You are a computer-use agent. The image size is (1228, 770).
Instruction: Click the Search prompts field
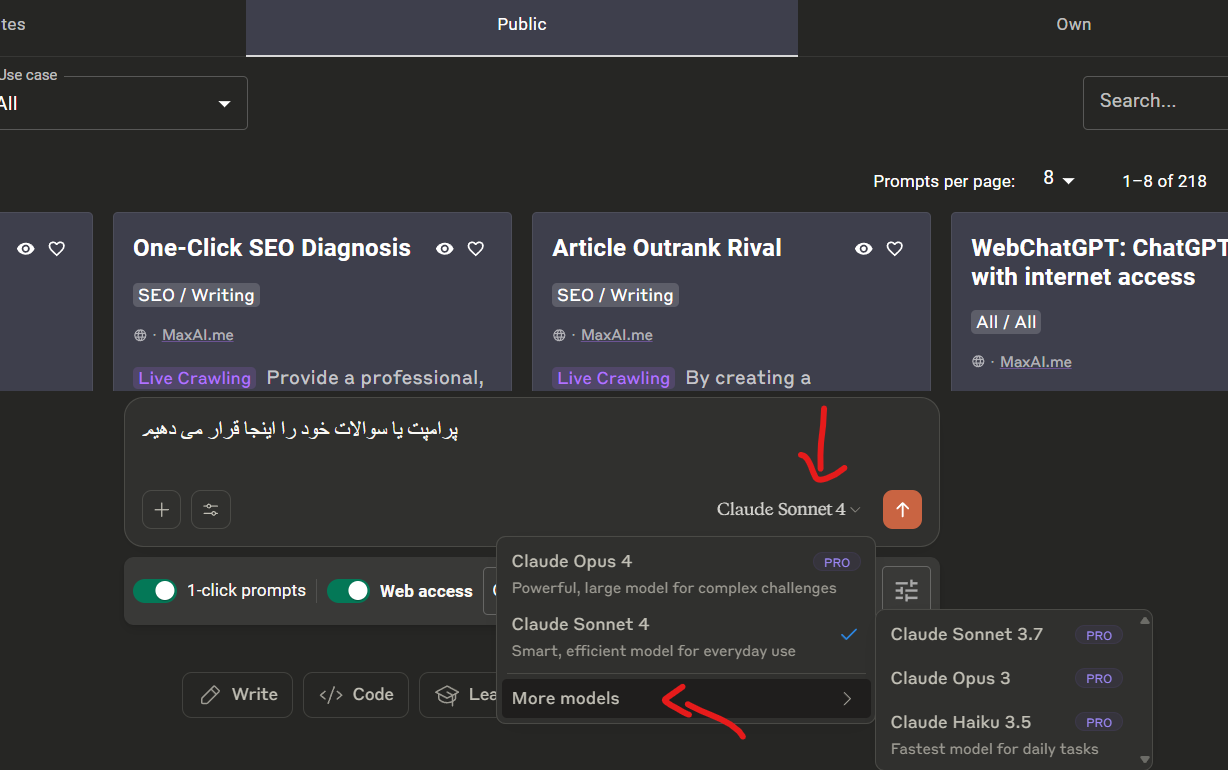click(1155, 102)
